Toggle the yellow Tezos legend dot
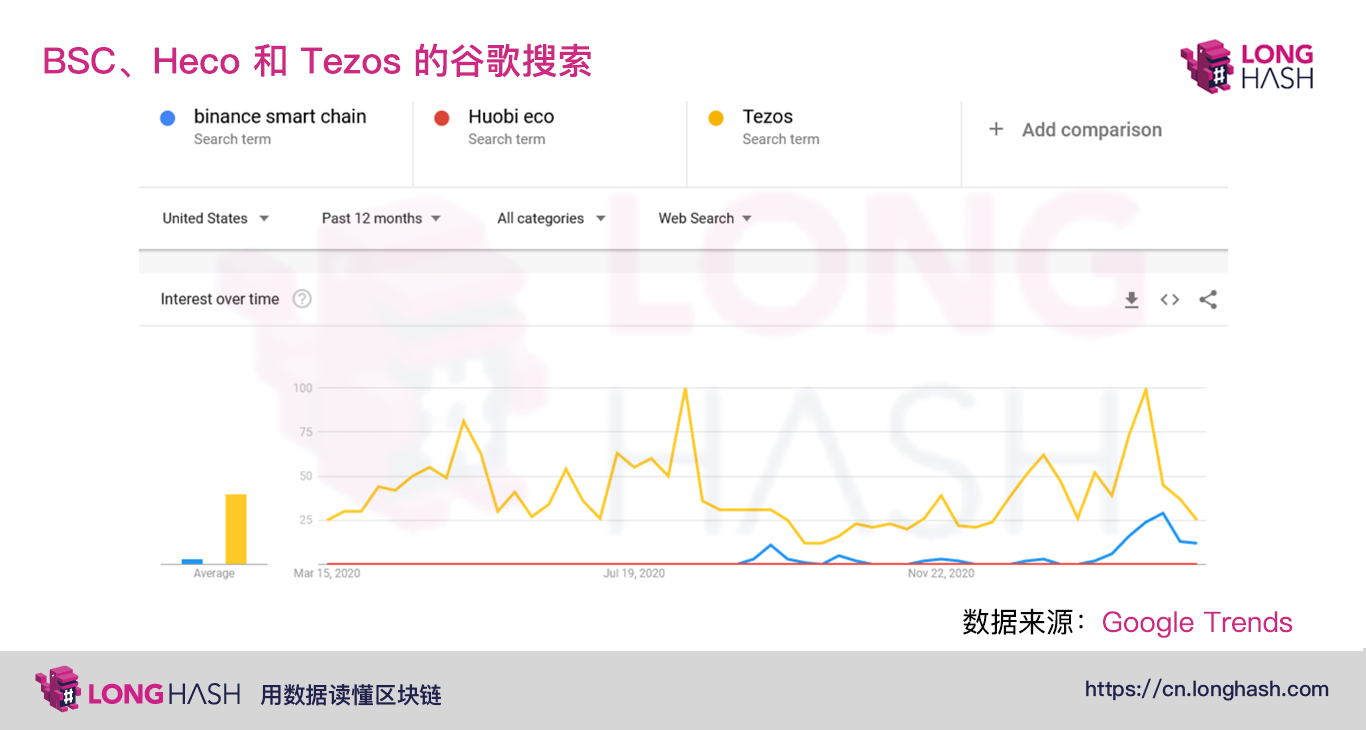 [716, 118]
